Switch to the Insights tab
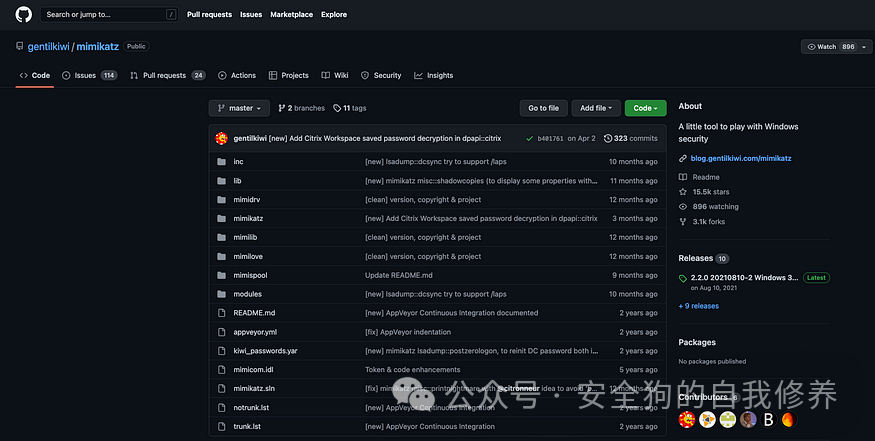This screenshot has width=875, height=441. 434,75
